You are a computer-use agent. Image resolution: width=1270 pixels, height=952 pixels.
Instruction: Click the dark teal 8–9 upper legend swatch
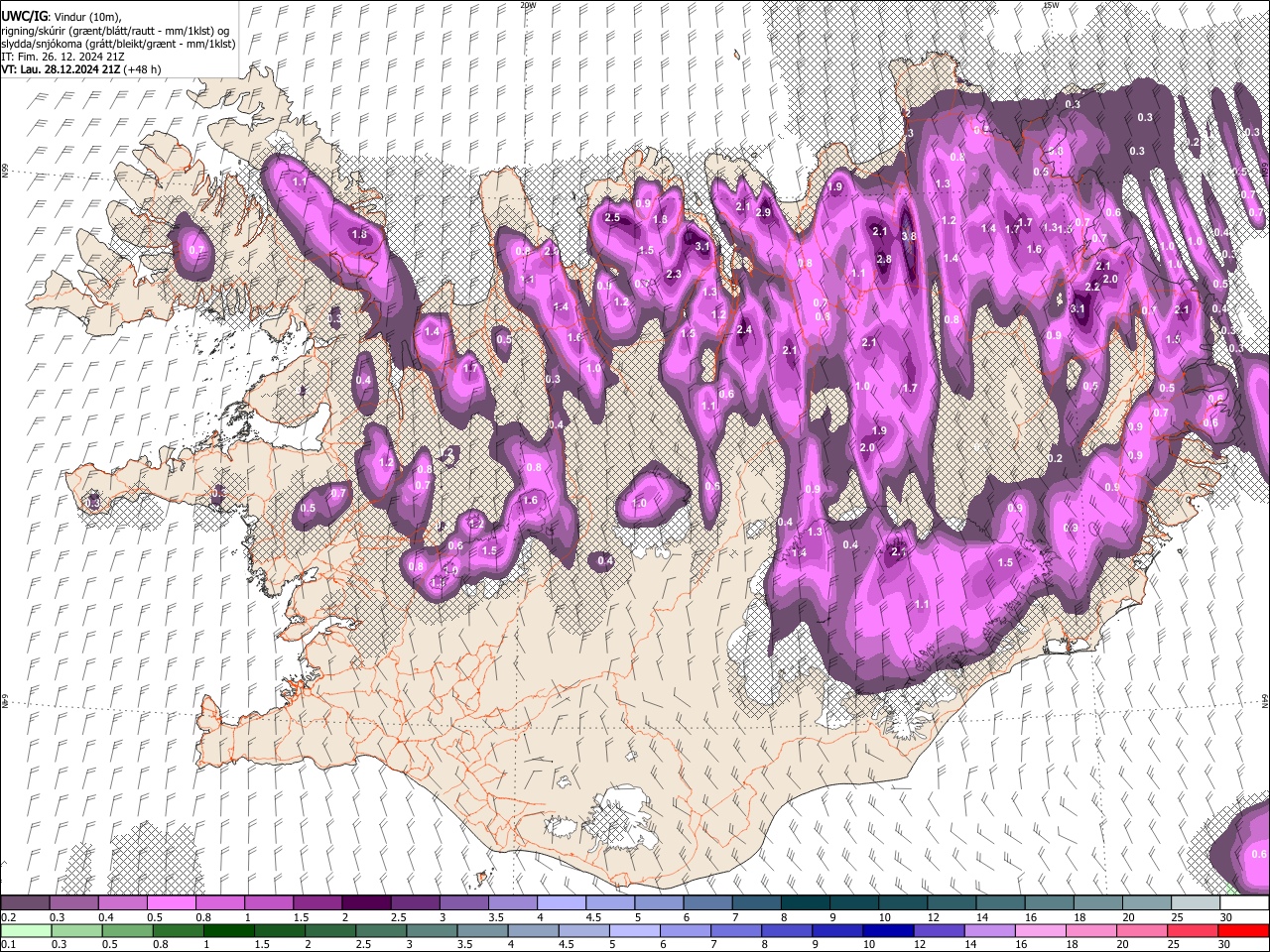(806, 902)
